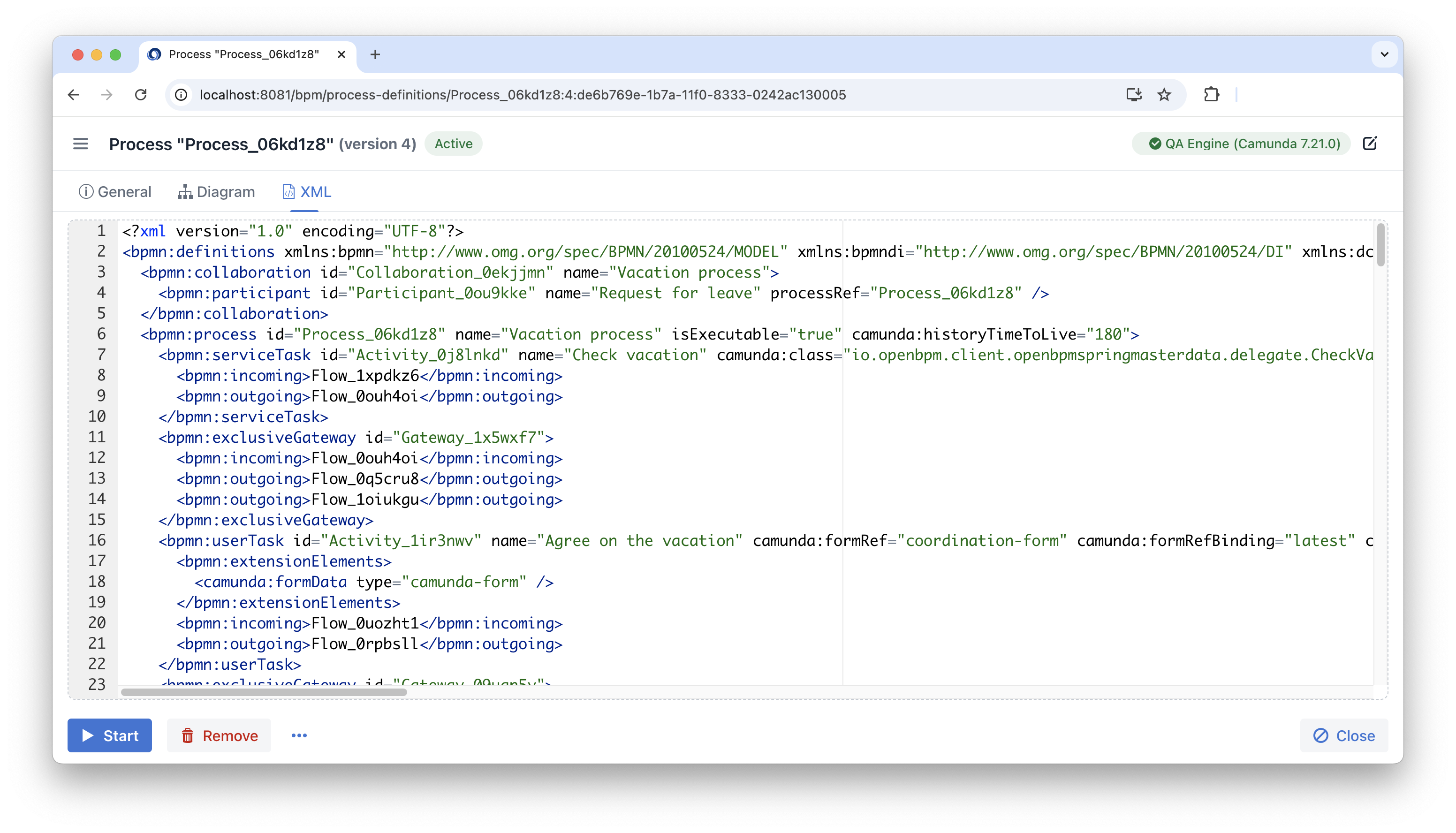Click the "Collaboration_0ekjjmn" id value
Viewport: 1456px width, 833px height.
[450, 273]
